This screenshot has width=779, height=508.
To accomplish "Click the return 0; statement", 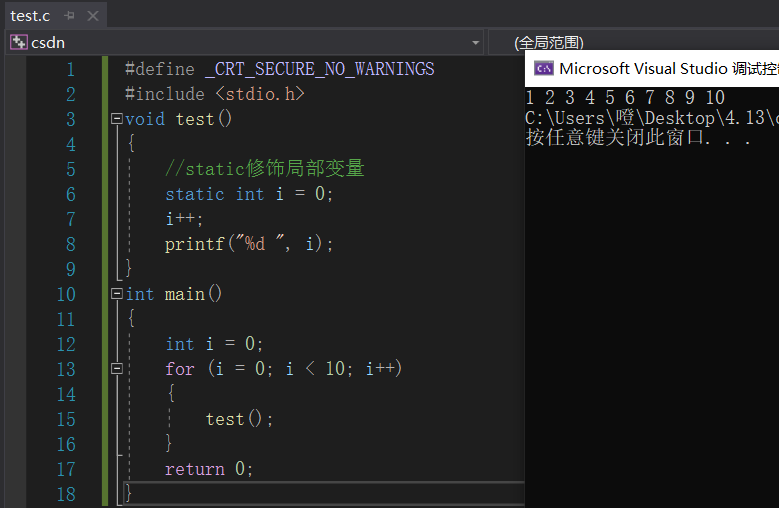I will pyautogui.click(x=209, y=469).
